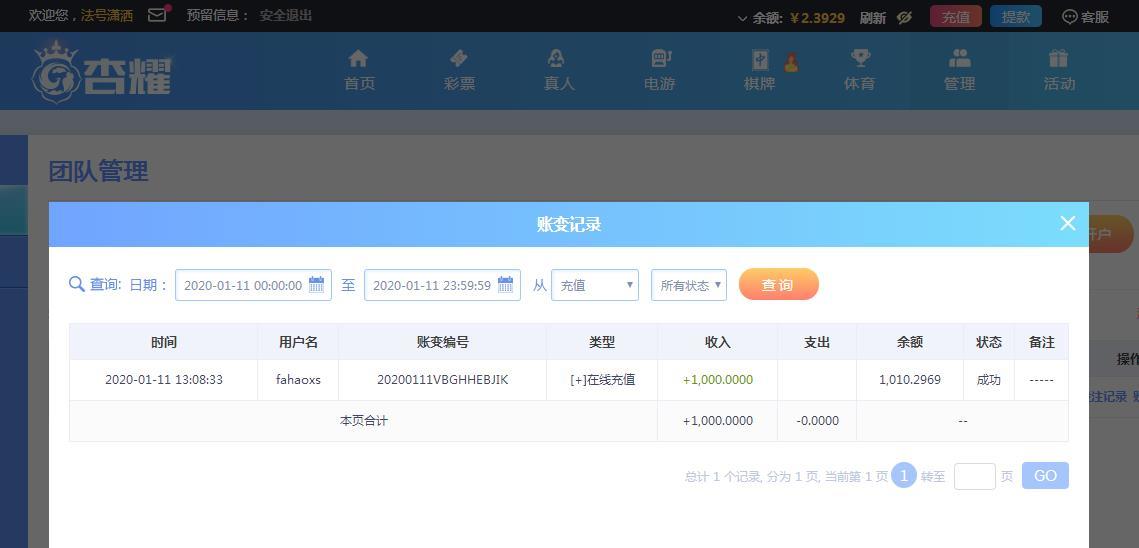The width and height of the screenshot is (1139, 548).
Task: Click the 团队管理 page heading
Action: [98, 172]
